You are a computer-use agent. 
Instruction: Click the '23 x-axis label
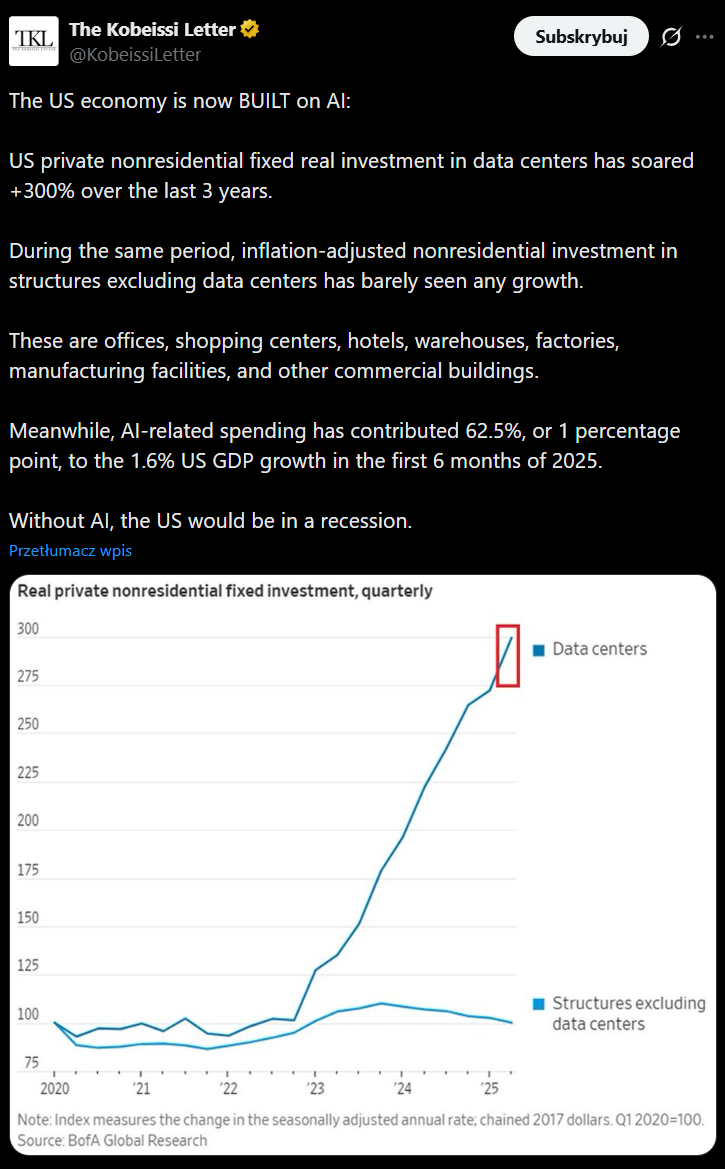tap(314, 1087)
